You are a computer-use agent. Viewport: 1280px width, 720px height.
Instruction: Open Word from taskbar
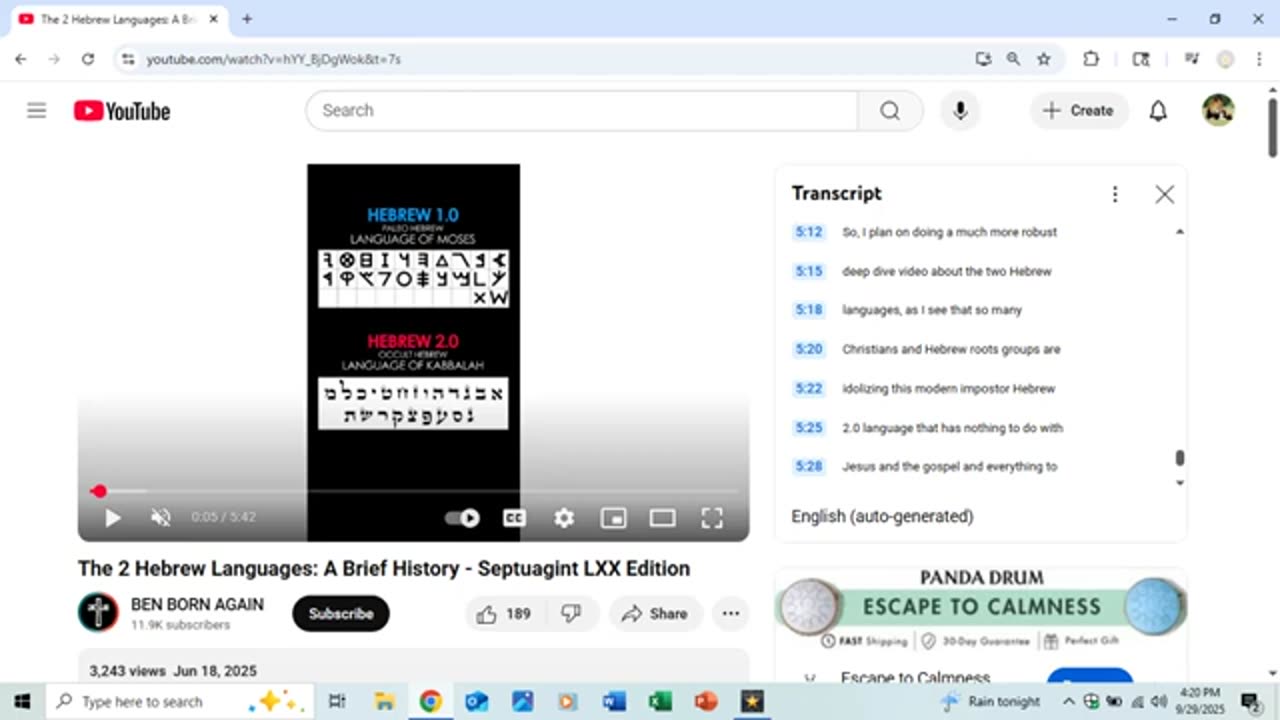pyautogui.click(x=614, y=701)
